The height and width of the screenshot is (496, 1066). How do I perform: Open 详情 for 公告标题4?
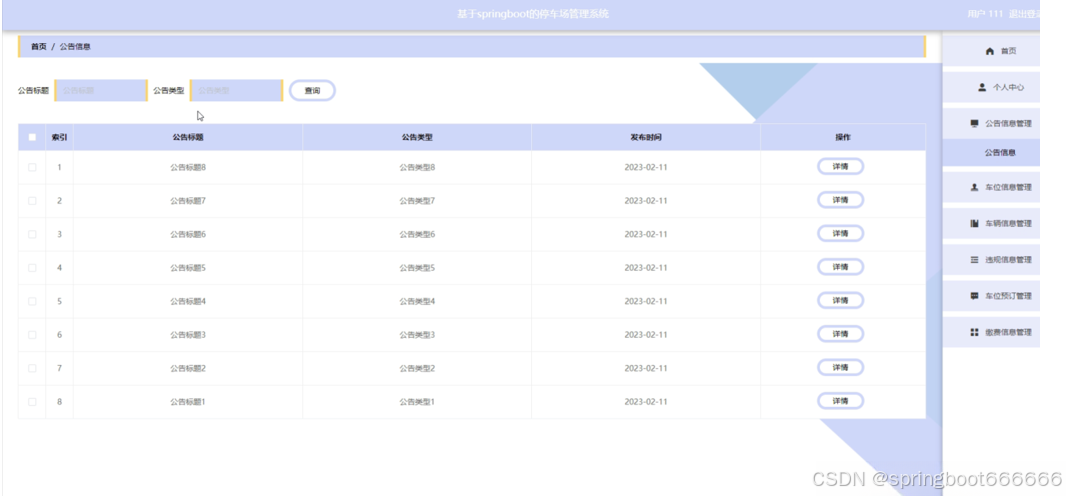[840, 300]
